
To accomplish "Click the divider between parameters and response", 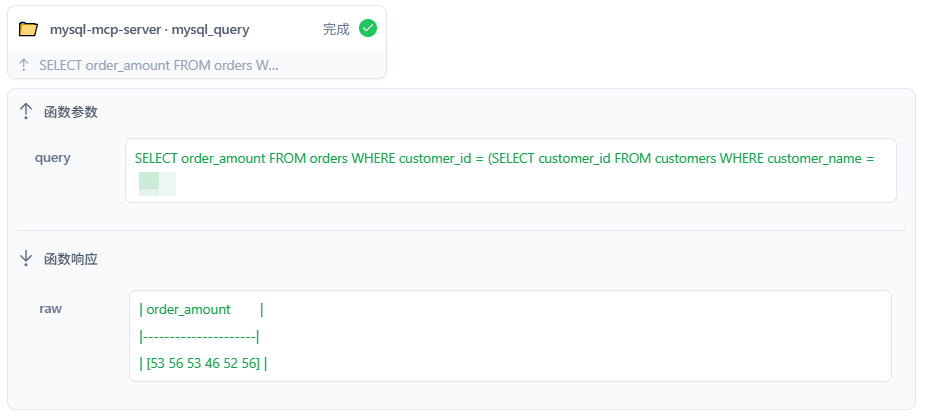I will [461, 230].
